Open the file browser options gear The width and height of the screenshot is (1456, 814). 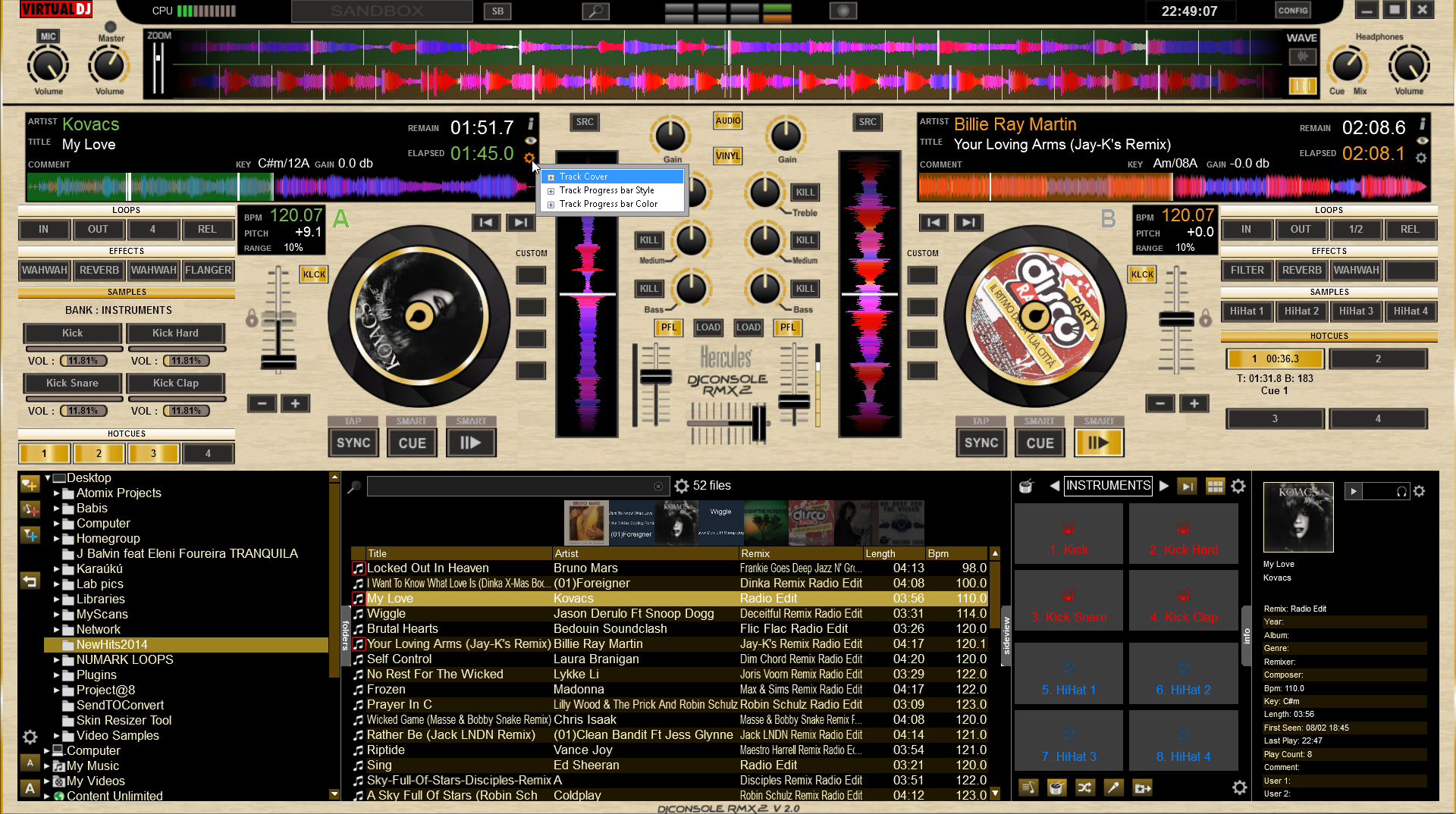682,486
